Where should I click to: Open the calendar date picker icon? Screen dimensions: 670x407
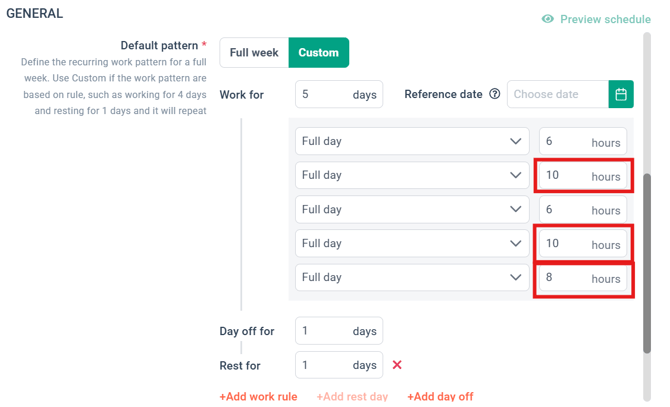pos(621,94)
